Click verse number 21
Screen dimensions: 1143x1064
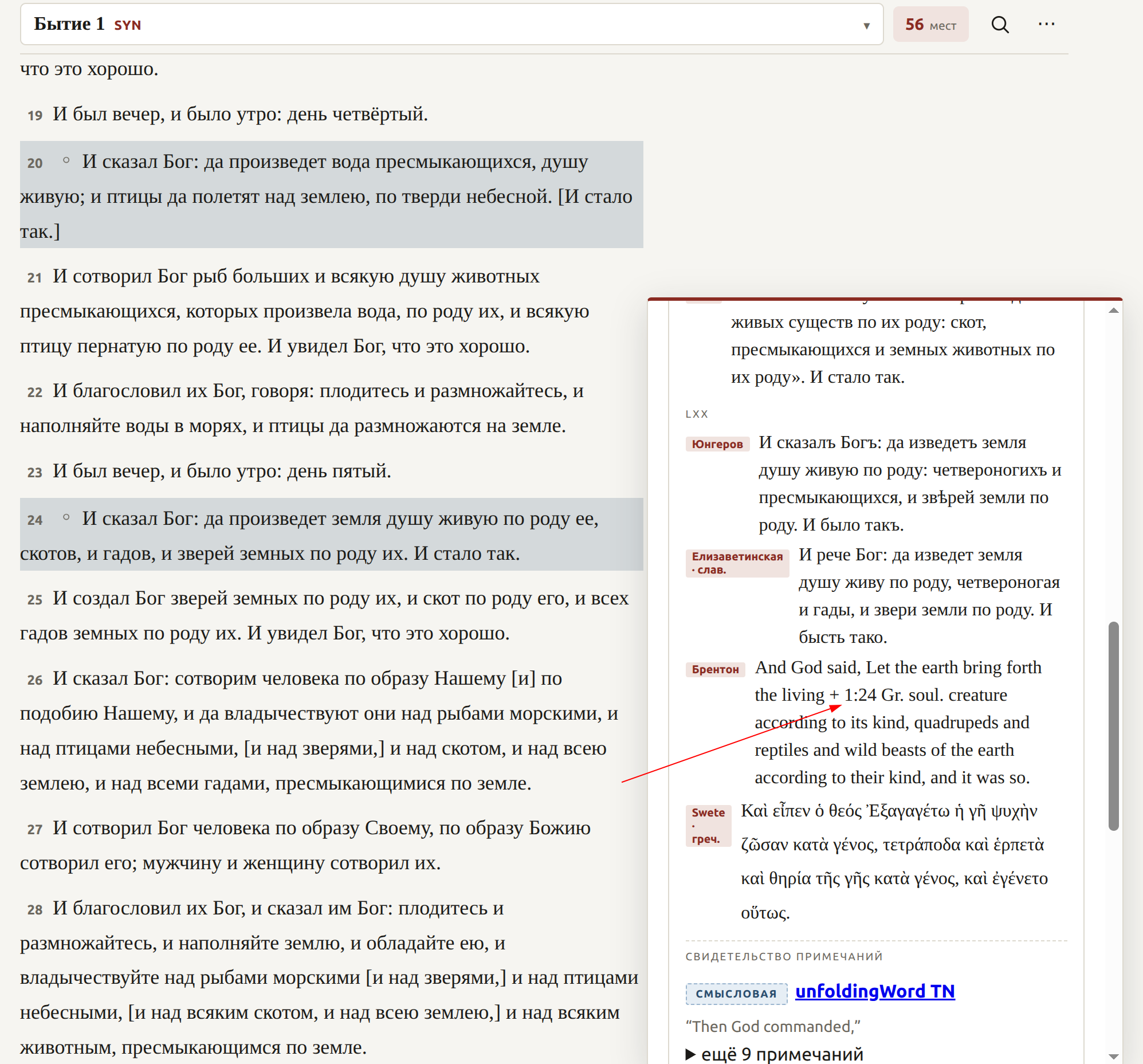tap(34, 278)
